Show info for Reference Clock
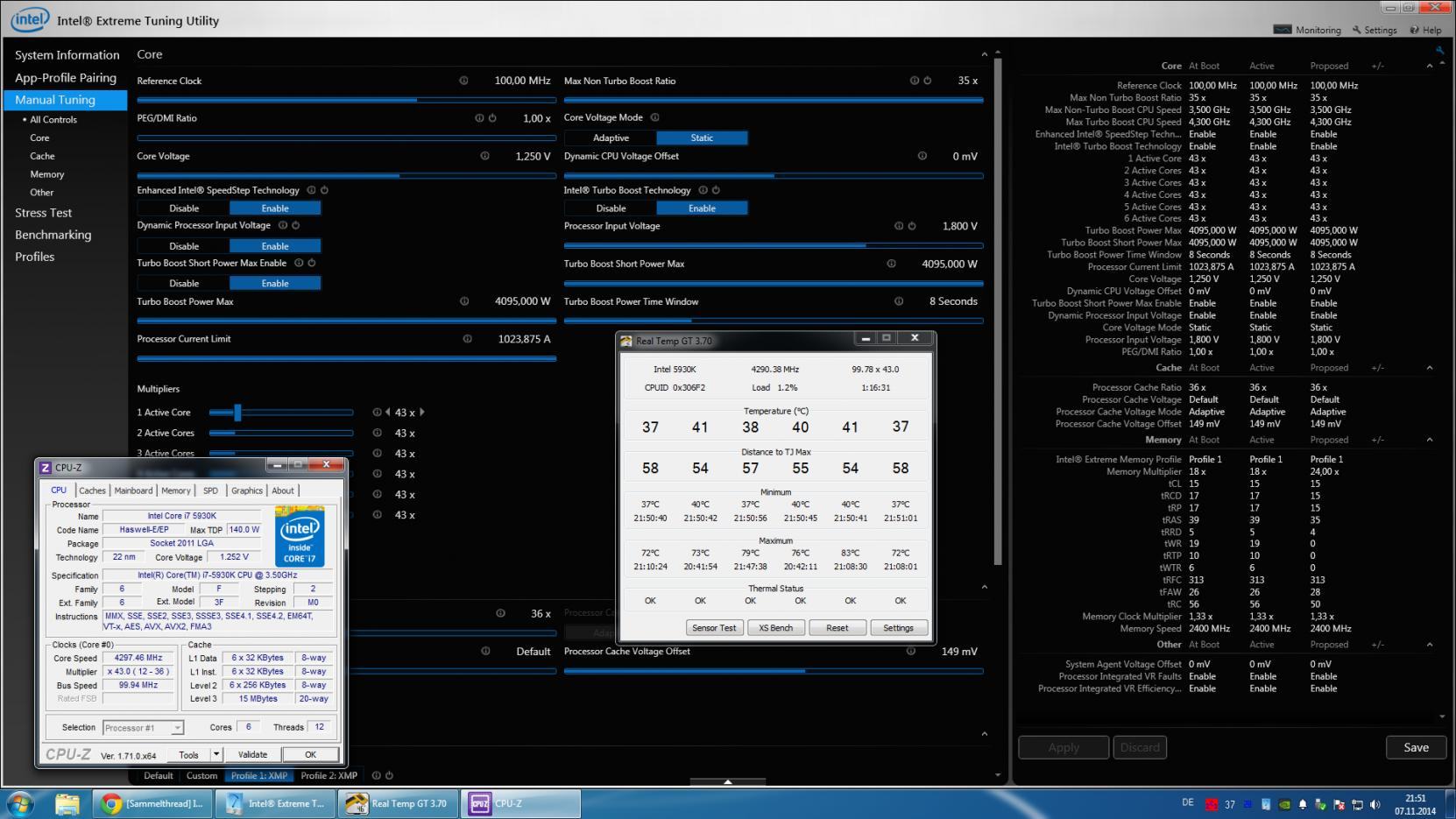Image resolution: width=1456 pixels, height=819 pixels. pyautogui.click(x=463, y=81)
